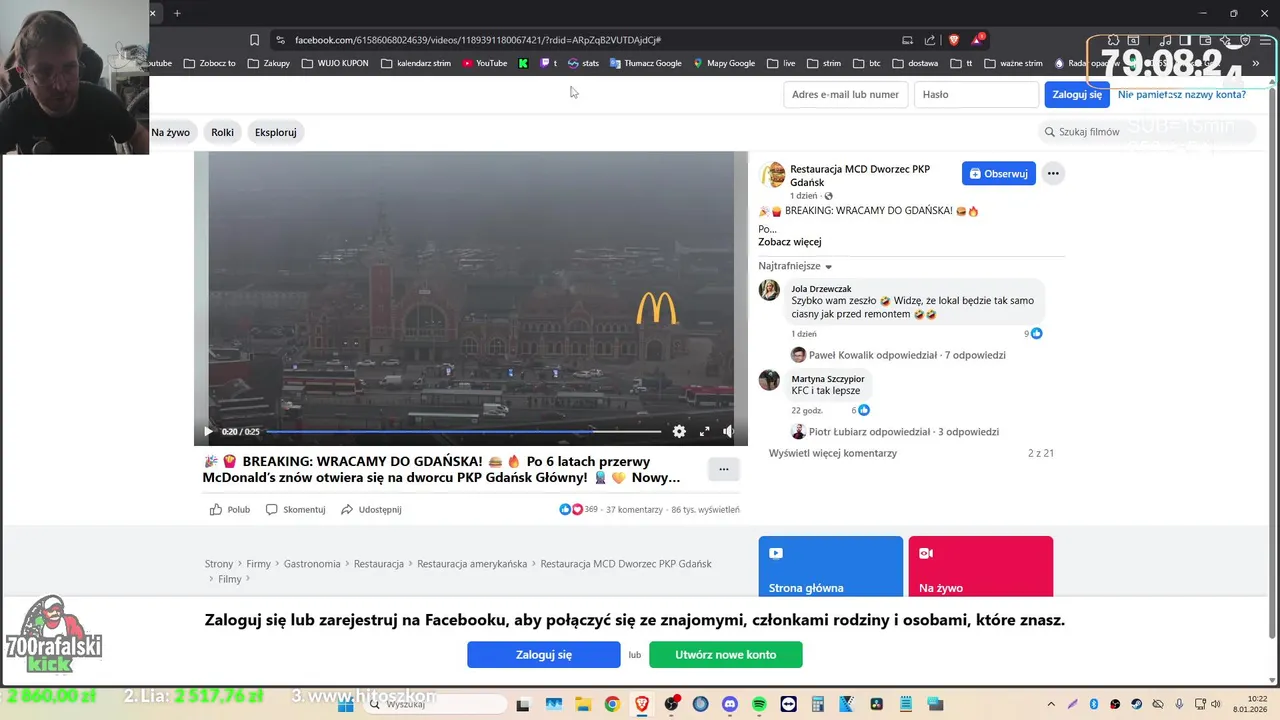Click the Strony breadcrumb link

click(219, 564)
